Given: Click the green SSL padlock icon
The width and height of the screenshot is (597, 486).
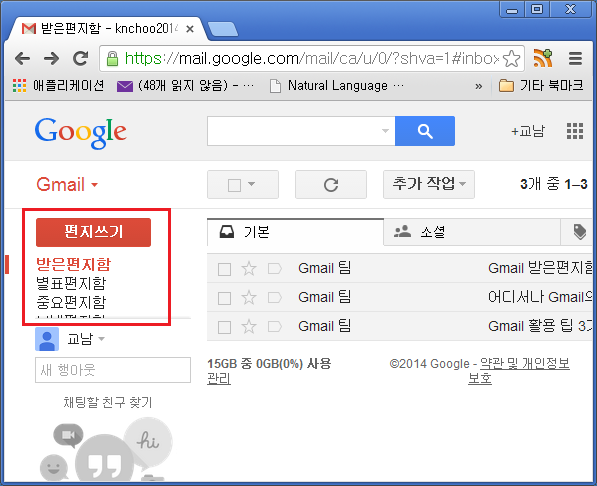Looking at the screenshot, I should (x=112, y=59).
